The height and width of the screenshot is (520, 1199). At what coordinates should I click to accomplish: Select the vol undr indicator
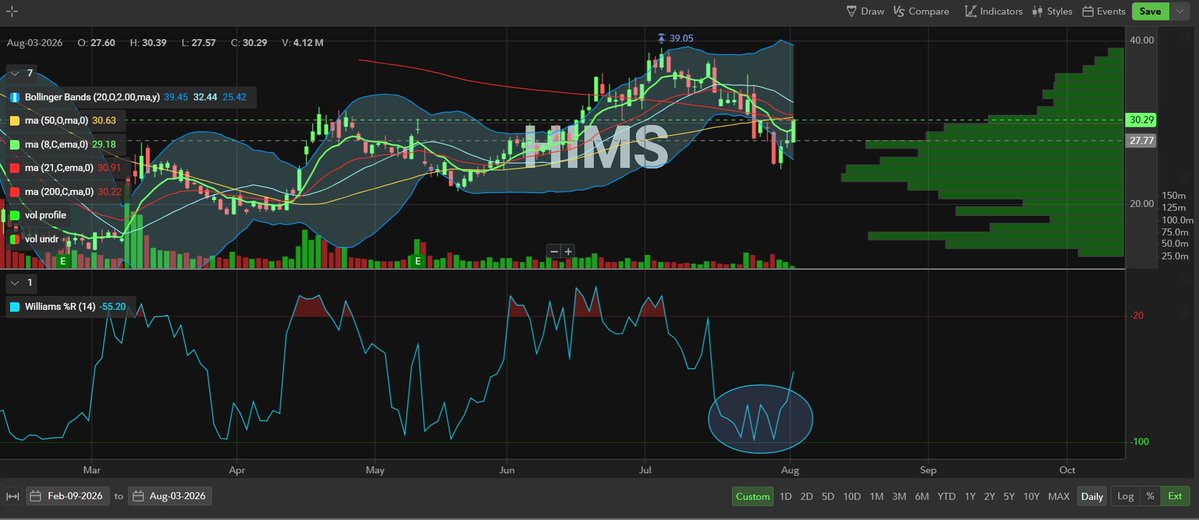41,239
